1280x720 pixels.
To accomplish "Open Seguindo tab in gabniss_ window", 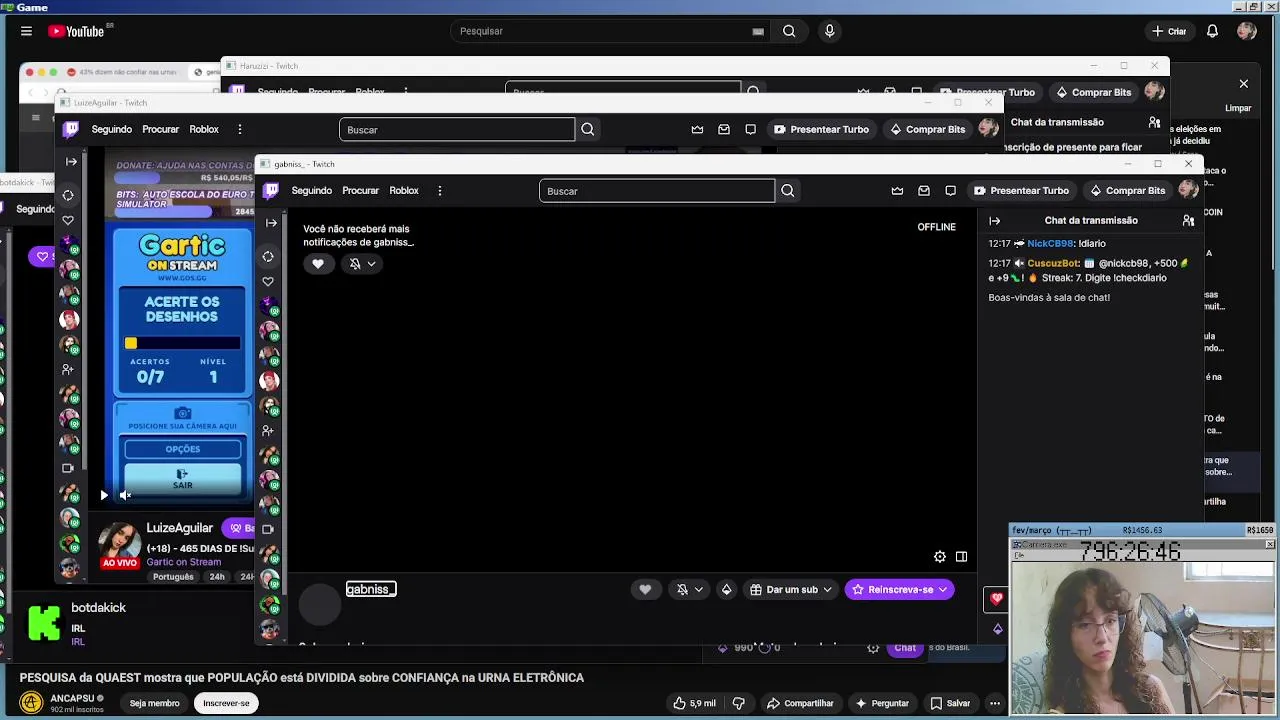I will click(x=311, y=191).
